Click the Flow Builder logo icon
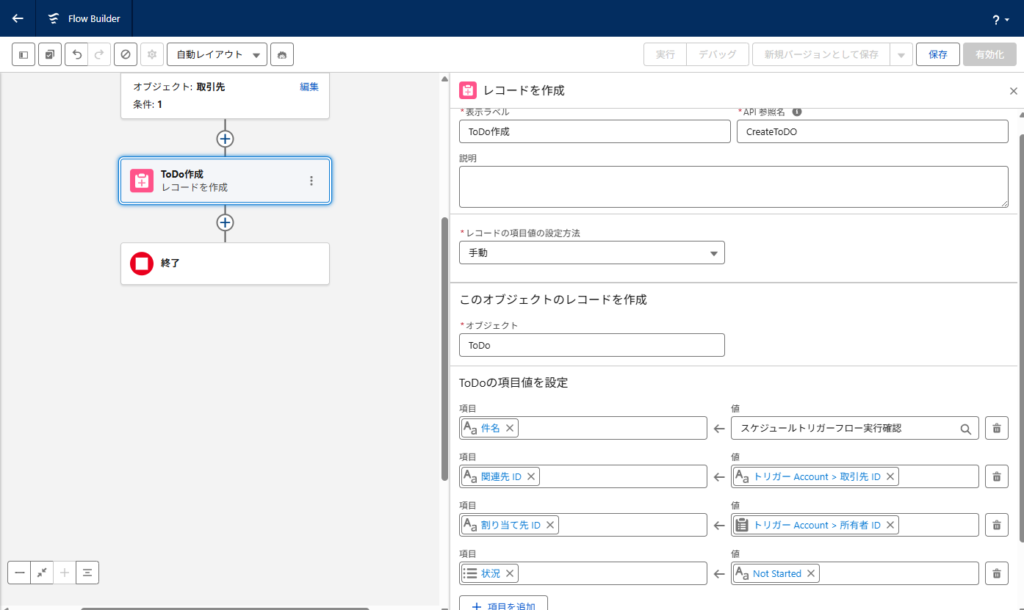 coord(54,18)
